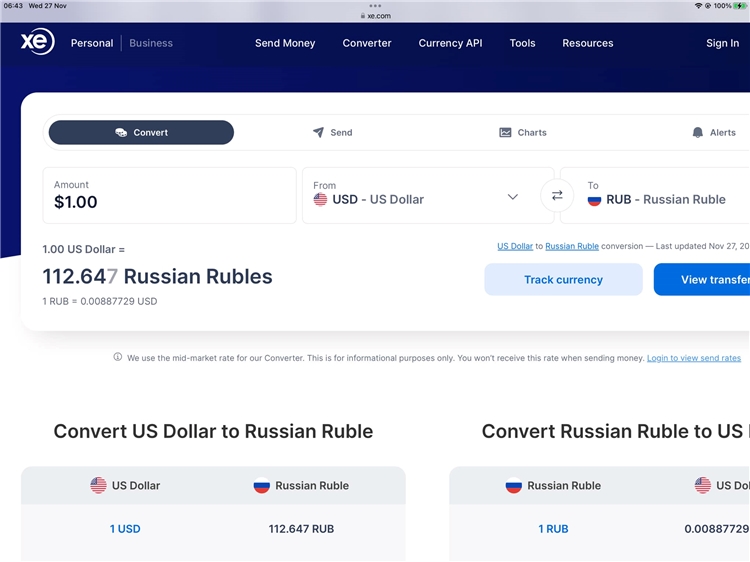Click Convert US Dollar to Russian Ruble heading
The image size is (750, 562).
point(213,431)
